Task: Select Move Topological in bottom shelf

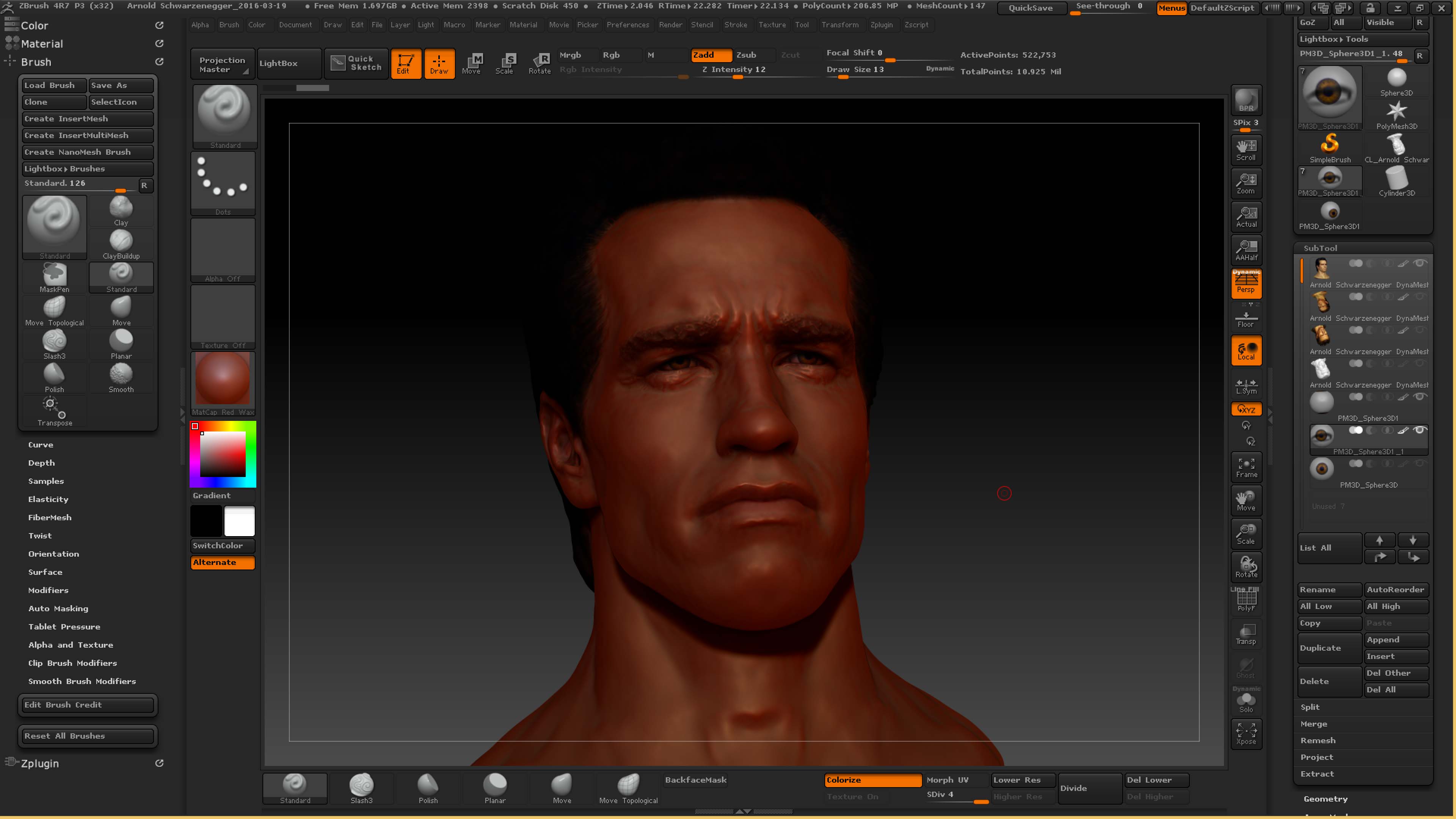Action: click(628, 789)
